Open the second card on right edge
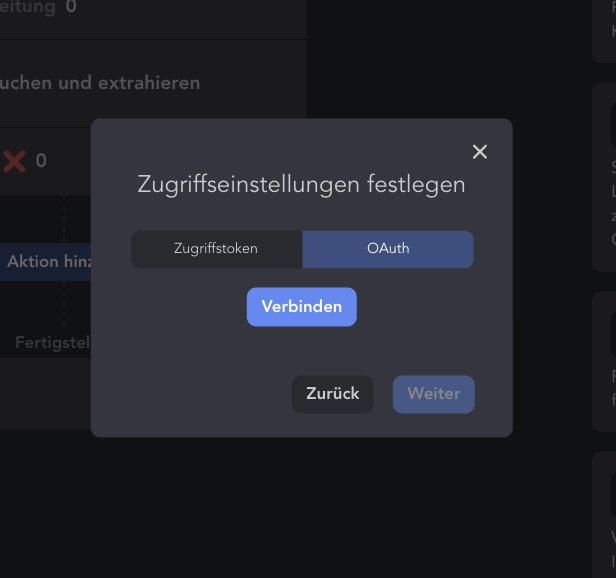This screenshot has width=616, height=578. [604, 177]
